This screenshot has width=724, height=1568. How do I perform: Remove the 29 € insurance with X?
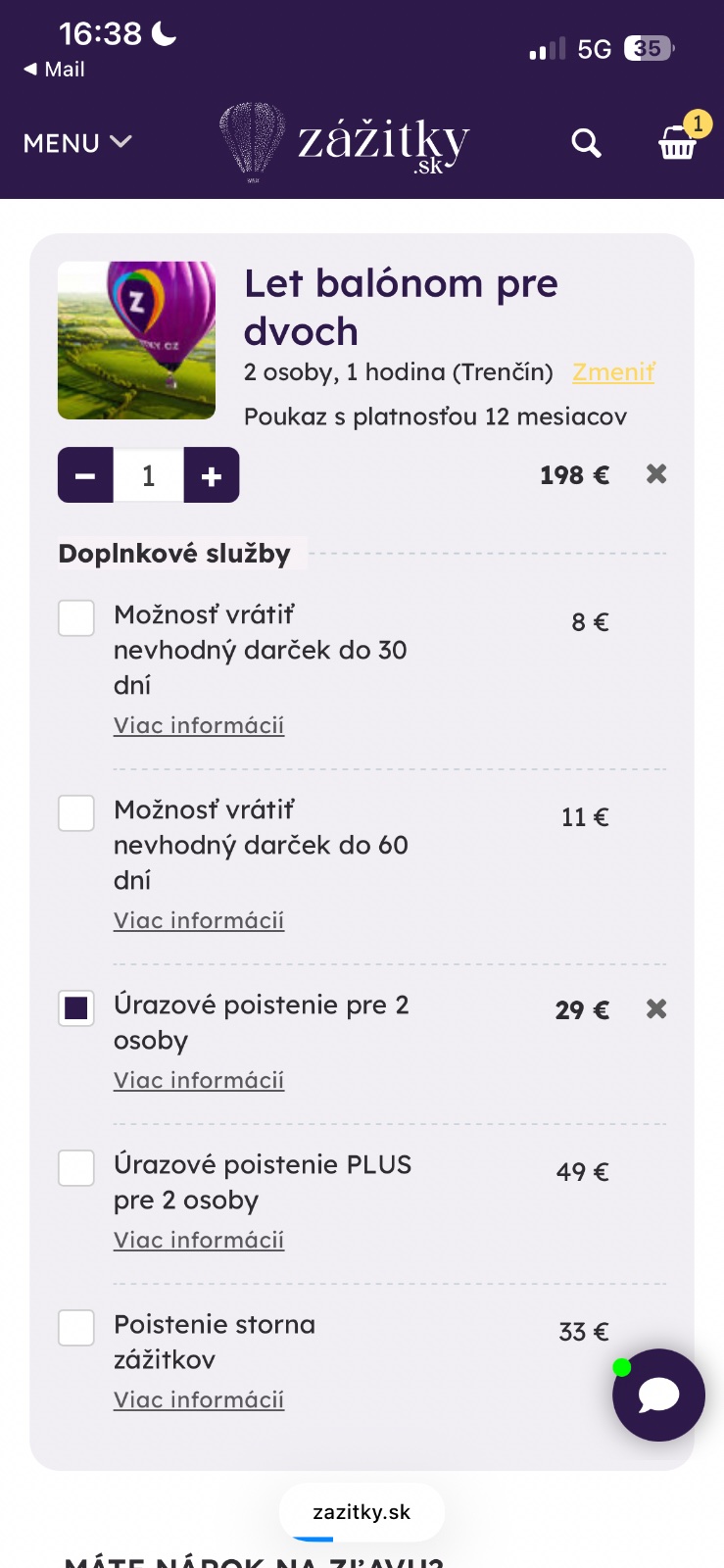click(656, 1009)
